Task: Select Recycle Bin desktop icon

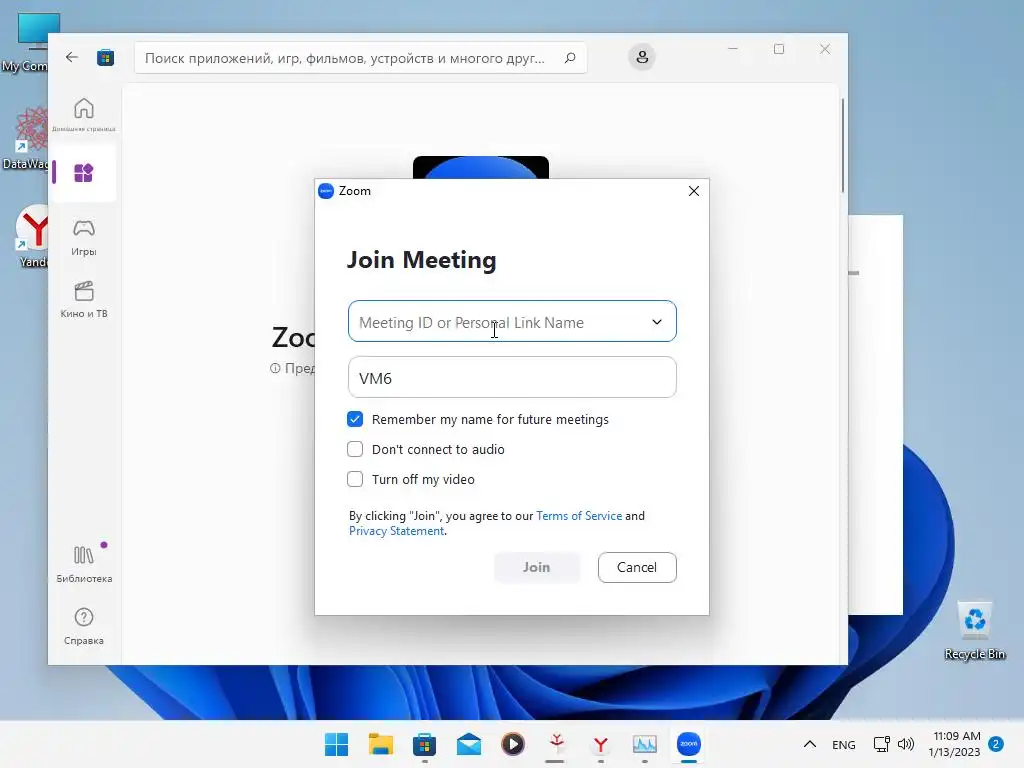Action: pyautogui.click(x=974, y=631)
